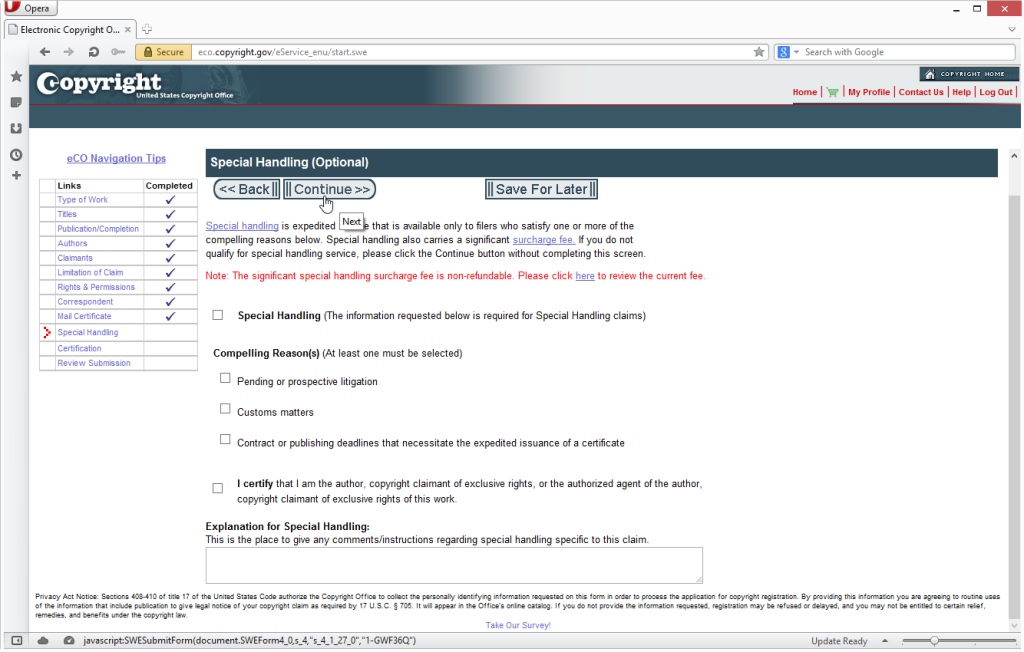Image resolution: width=1024 pixels, height=652 pixels.
Task: Open My Profile in the top menu
Action: pos(869,92)
